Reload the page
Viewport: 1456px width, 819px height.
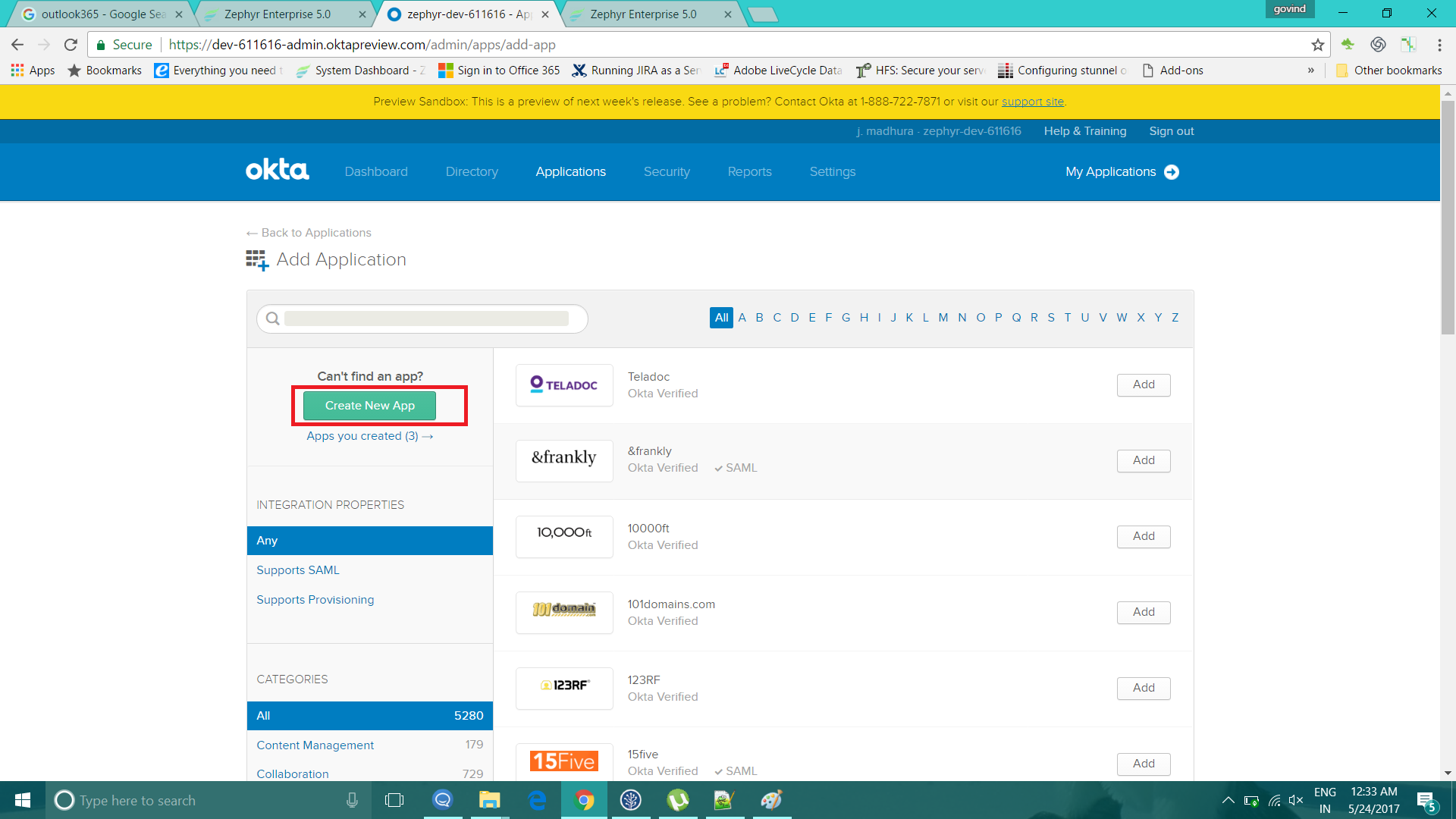point(71,45)
